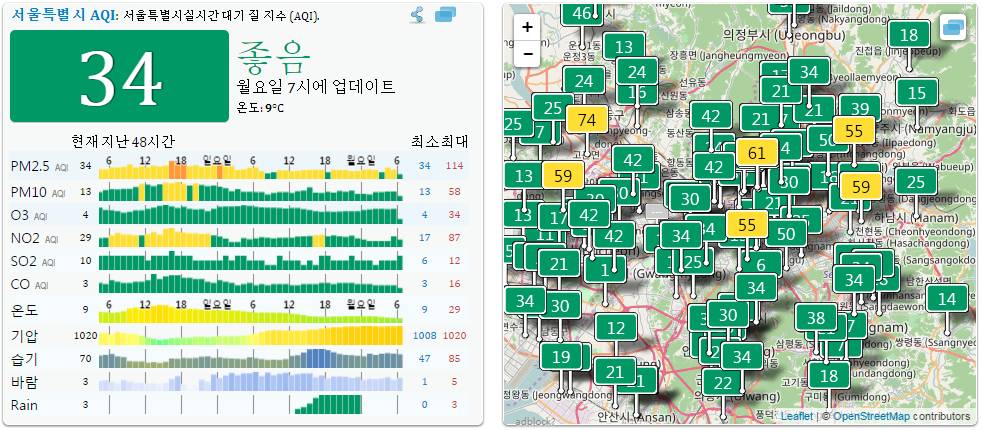This screenshot has height=430, width=982.
Task: Zoom in the map with the plus button
Action: click(527, 28)
